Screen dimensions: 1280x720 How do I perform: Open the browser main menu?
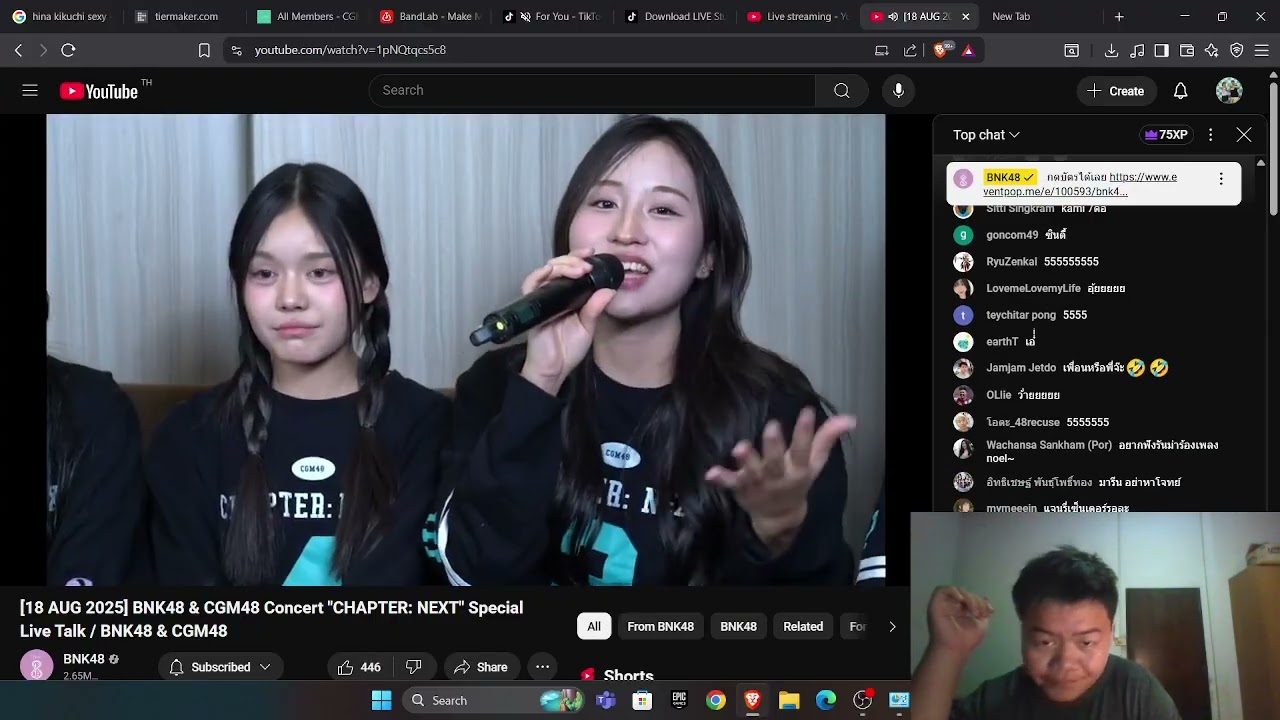pos(1262,50)
